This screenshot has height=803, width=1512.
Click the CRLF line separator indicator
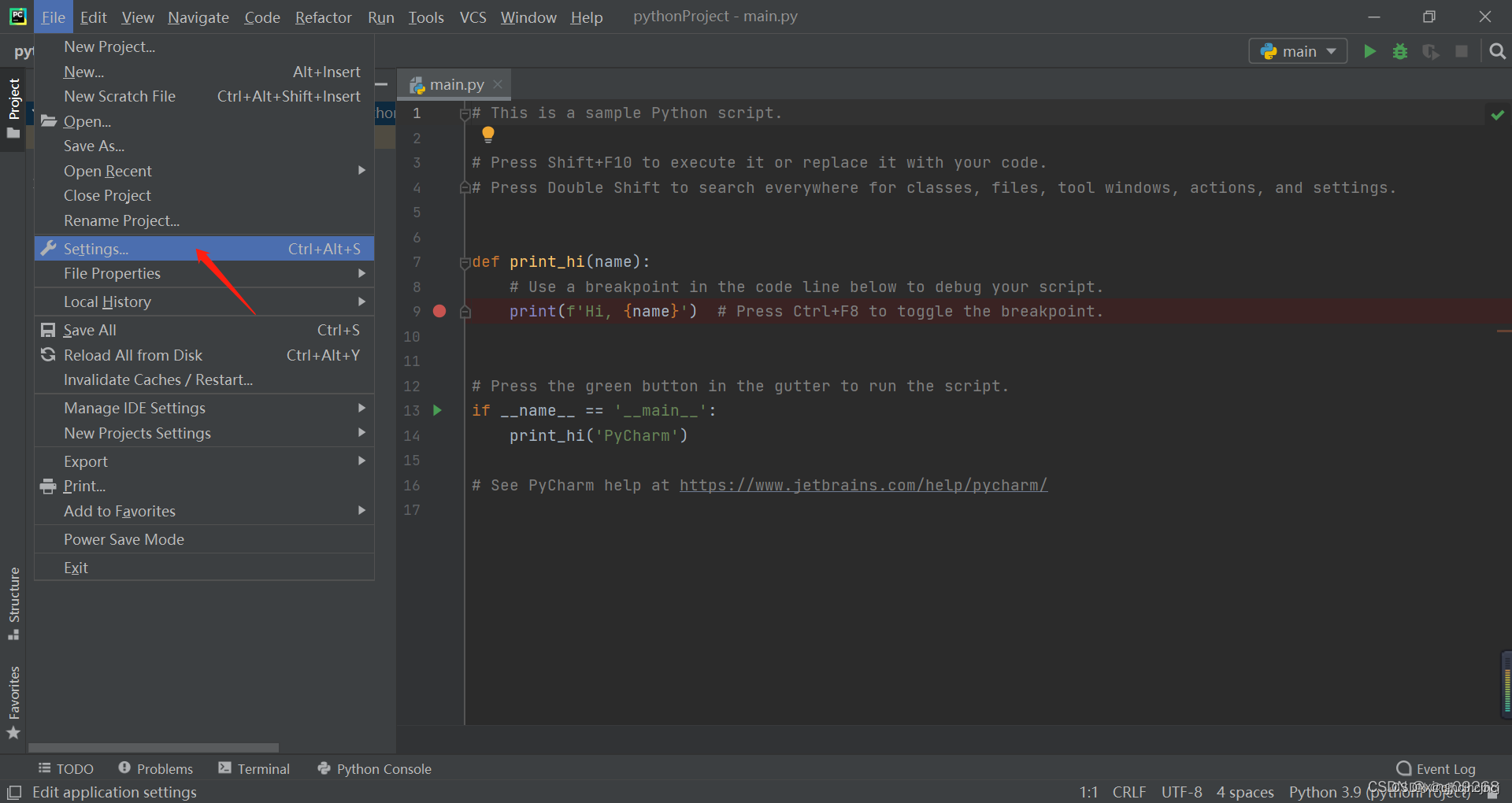[x=1128, y=792]
